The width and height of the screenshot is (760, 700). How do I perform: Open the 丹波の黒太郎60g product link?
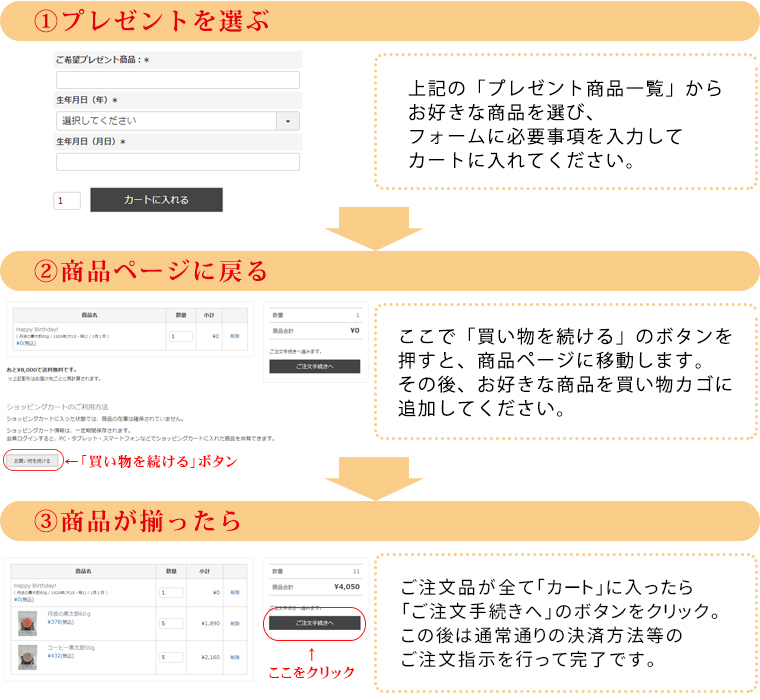point(69,614)
